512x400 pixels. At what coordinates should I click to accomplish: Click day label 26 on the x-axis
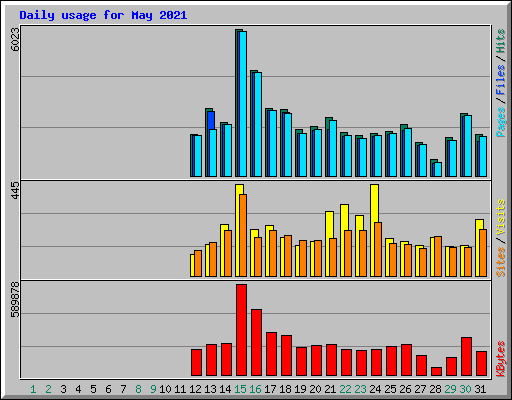point(405,389)
